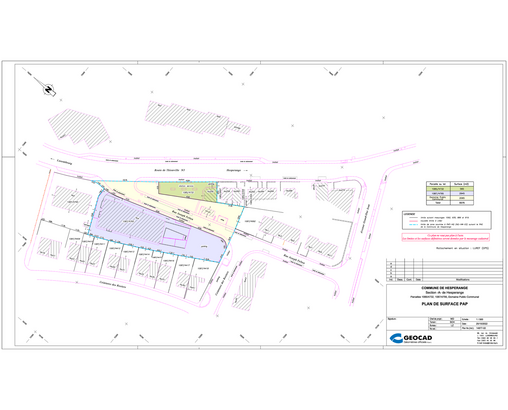Click the yellow row in surface table
508x410 pixels.
450,198
